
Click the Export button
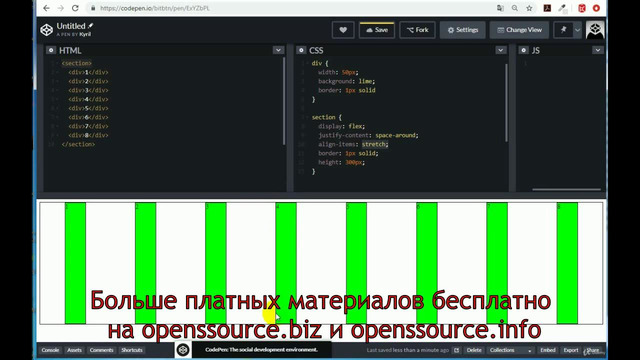(571, 350)
